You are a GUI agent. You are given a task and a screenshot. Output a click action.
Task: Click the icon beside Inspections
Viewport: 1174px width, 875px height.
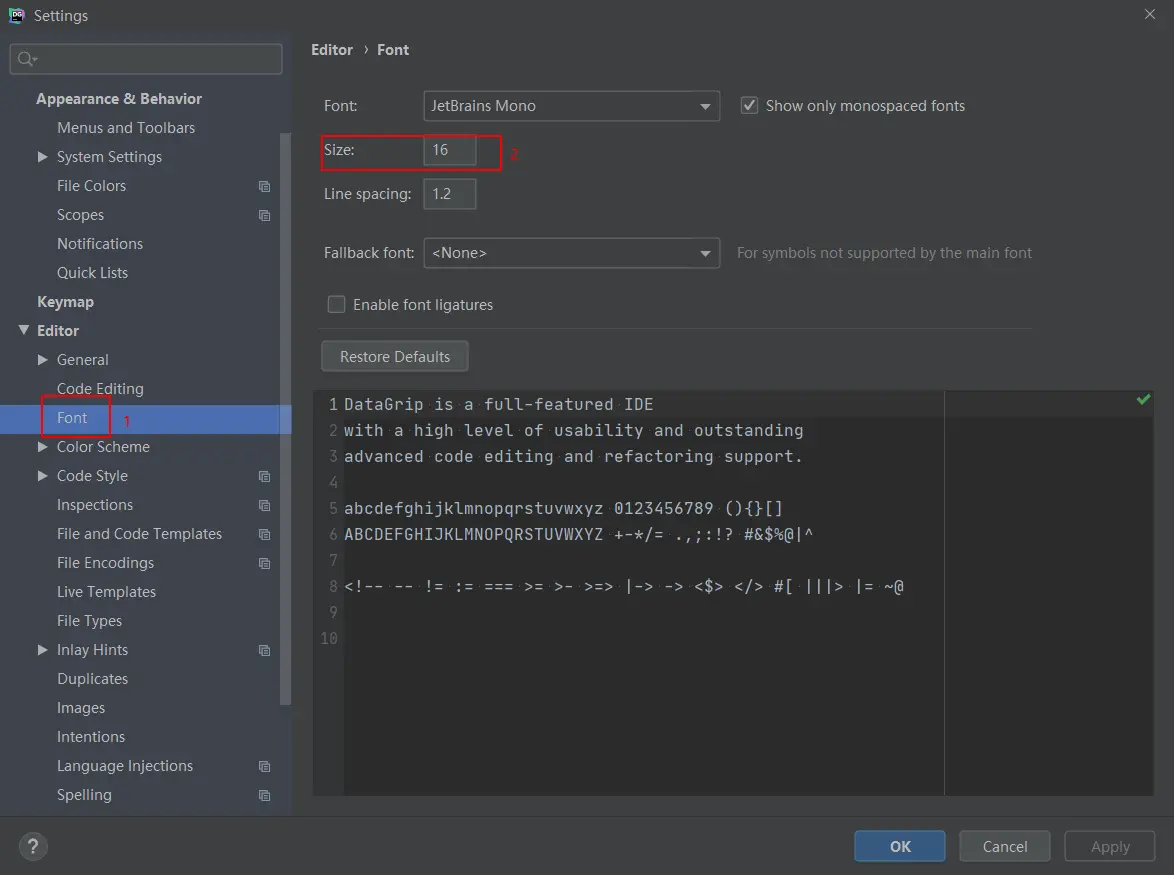coord(264,505)
